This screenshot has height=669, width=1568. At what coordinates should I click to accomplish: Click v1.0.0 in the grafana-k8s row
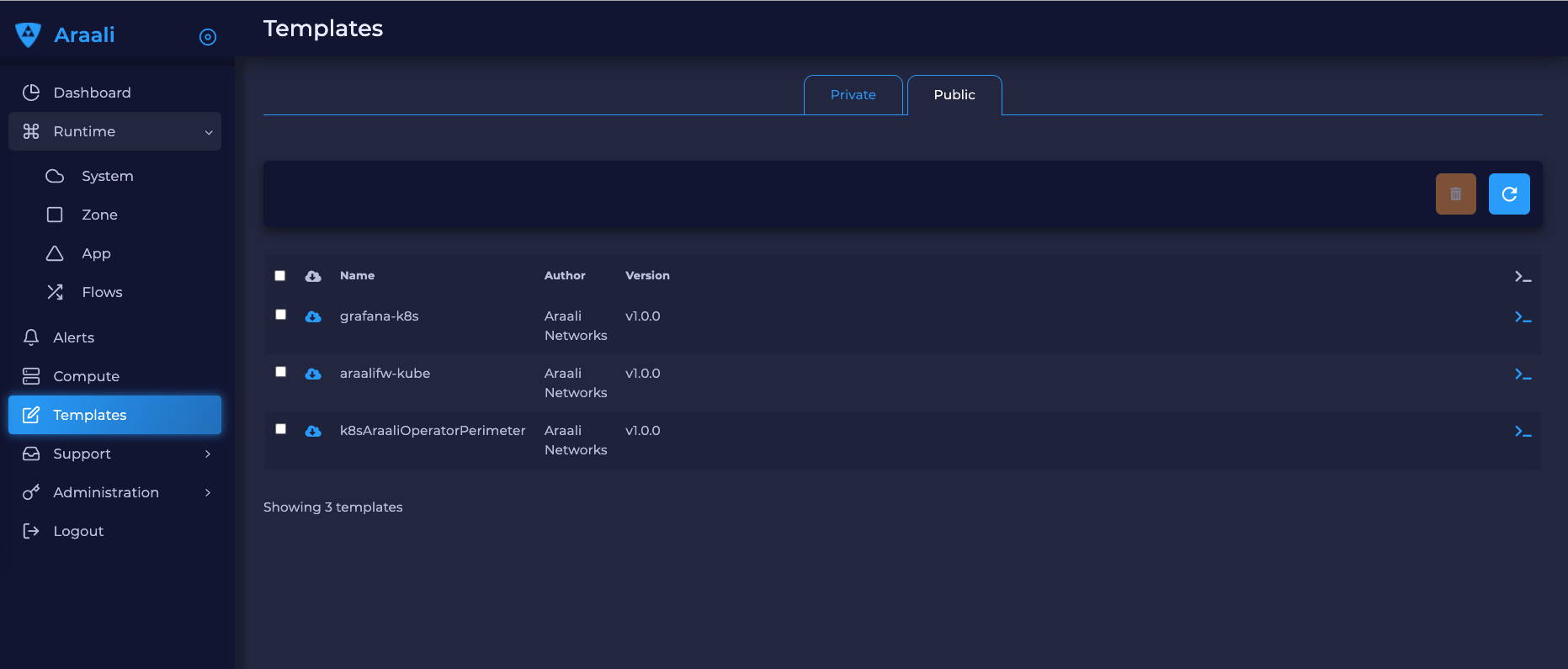coord(643,316)
